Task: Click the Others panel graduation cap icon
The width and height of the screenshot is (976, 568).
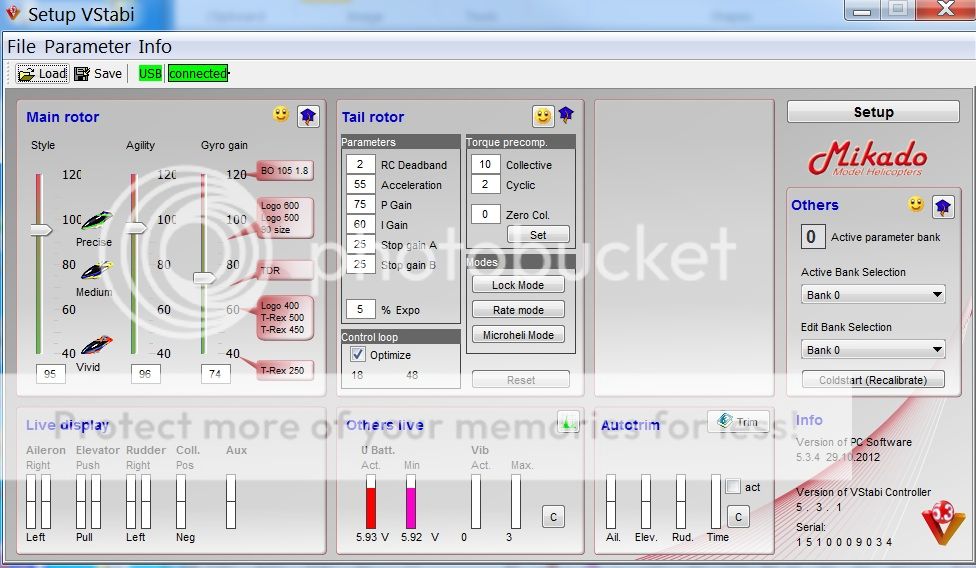Action: 942,206
